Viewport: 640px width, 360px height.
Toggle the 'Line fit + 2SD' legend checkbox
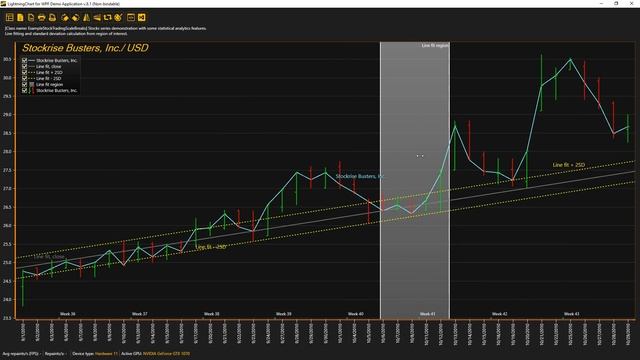click(x=24, y=72)
